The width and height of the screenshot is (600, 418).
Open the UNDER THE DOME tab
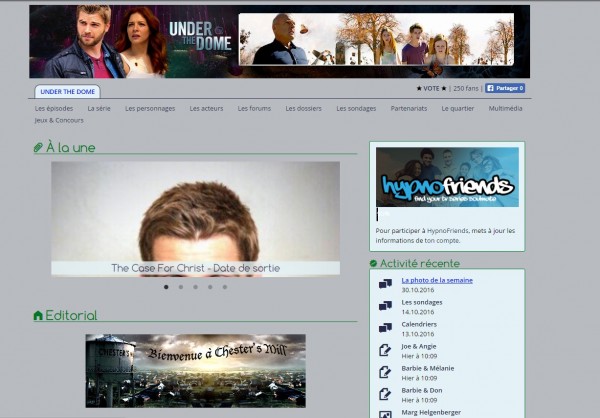pos(67,91)
